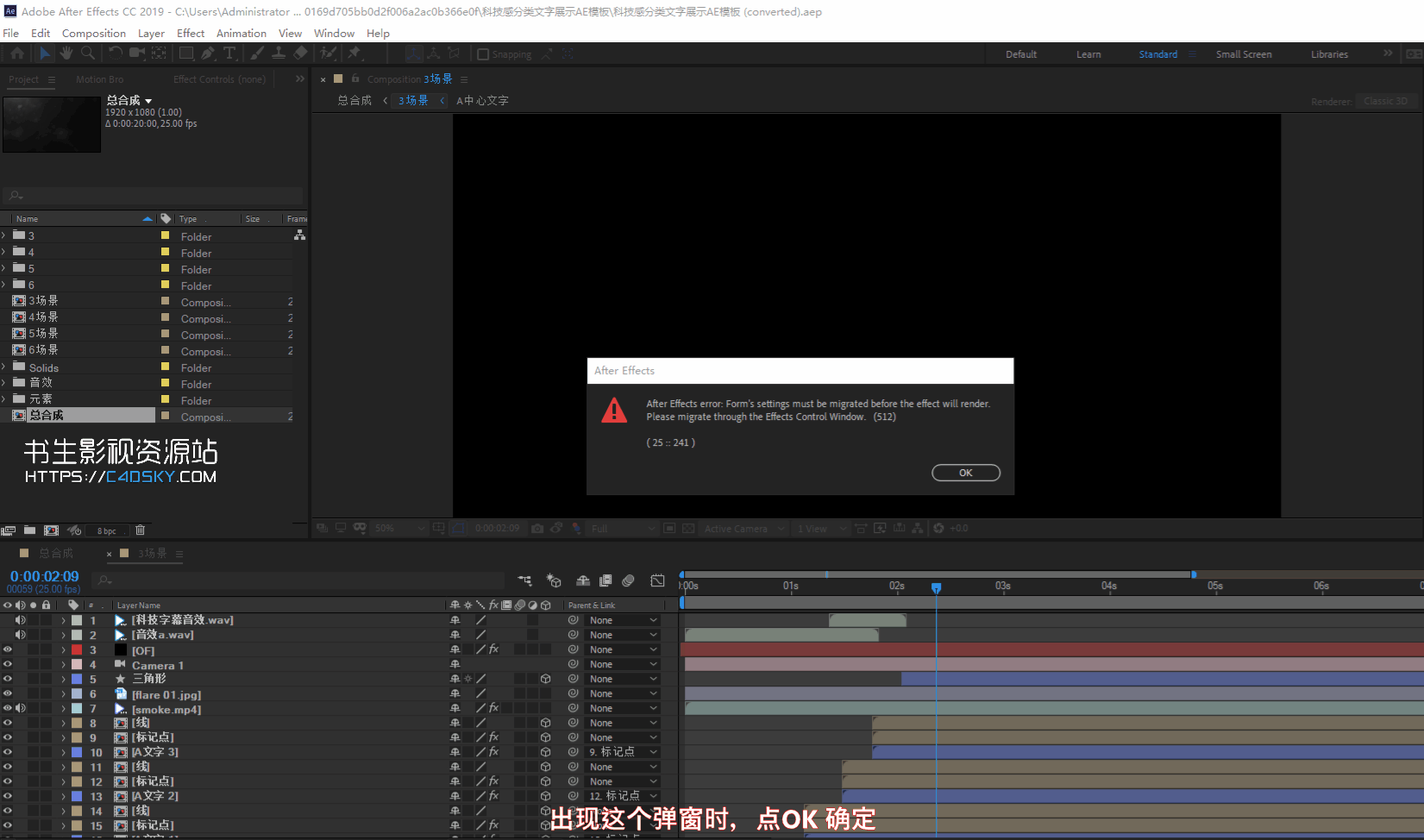The image size is (1424, 840).
Task: Open the 总合成 composition dropdown arrow
Action: click(148, 101)
